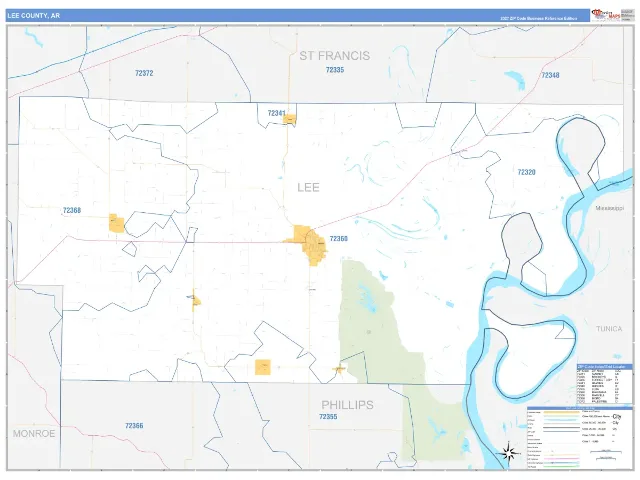640x480 pixels.
Task: Click the ZIP Code Index header bar
Action: point(604,367)
